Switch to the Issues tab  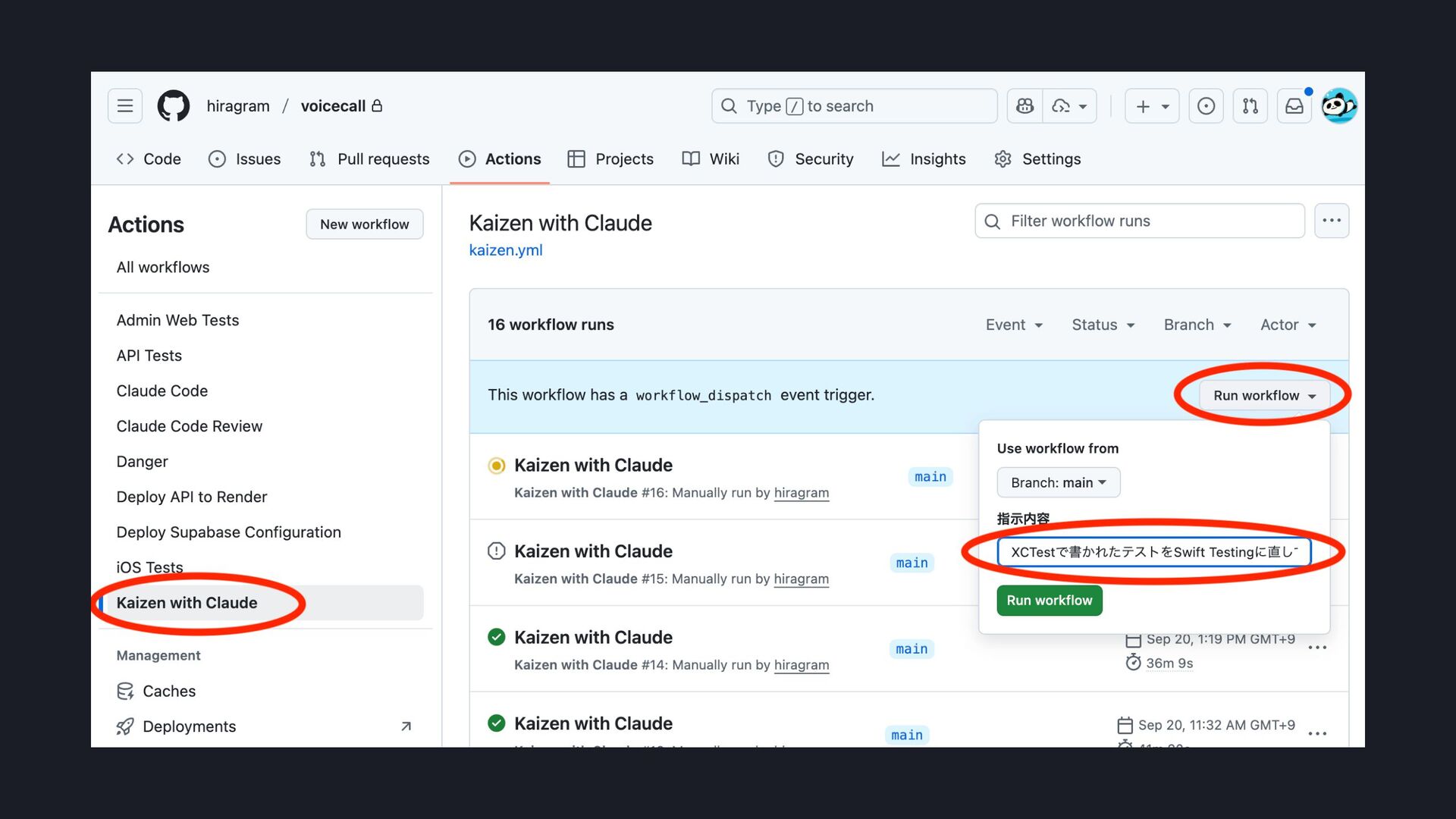[x=245, y=159]
